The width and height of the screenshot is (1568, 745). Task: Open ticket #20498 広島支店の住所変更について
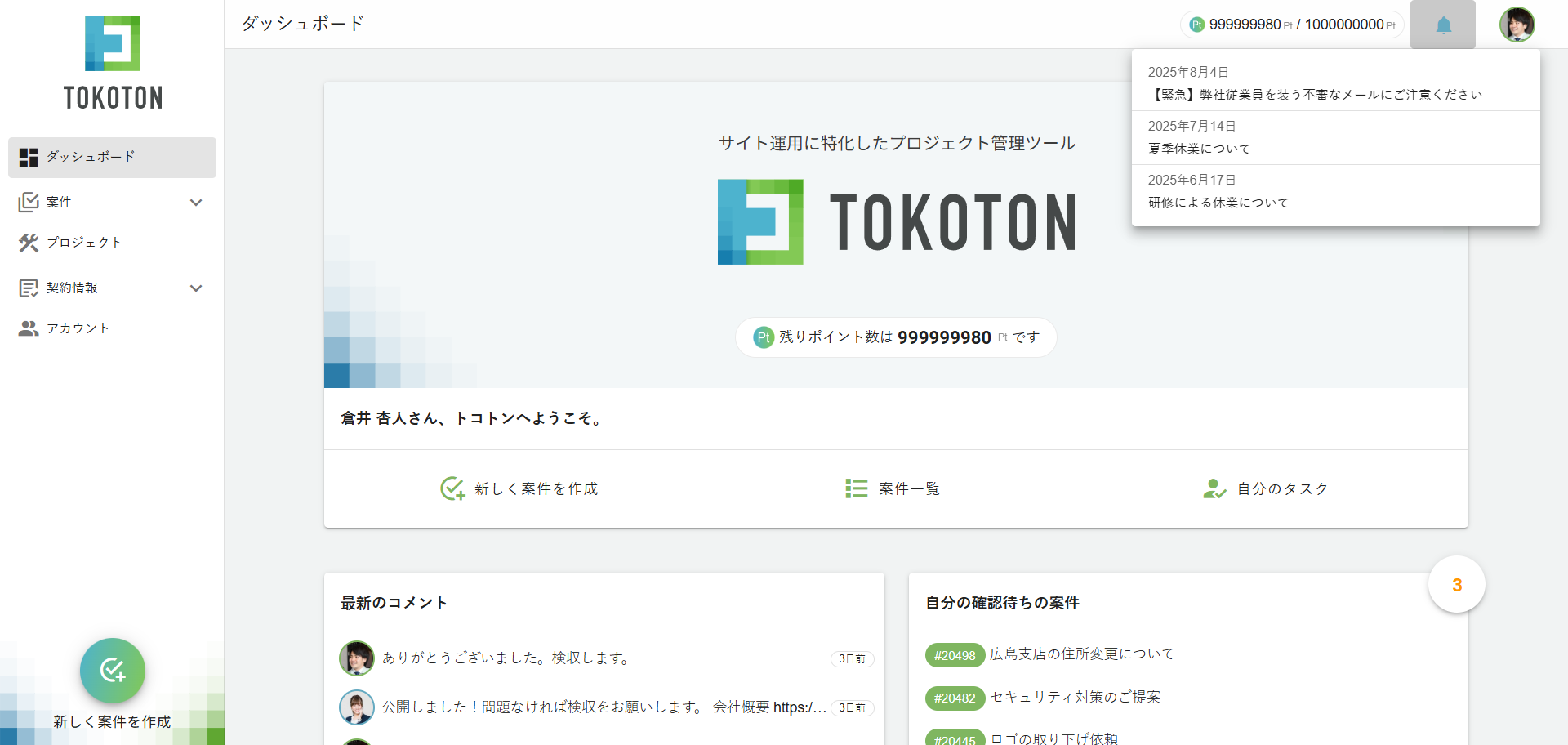tap(1083, 654)
